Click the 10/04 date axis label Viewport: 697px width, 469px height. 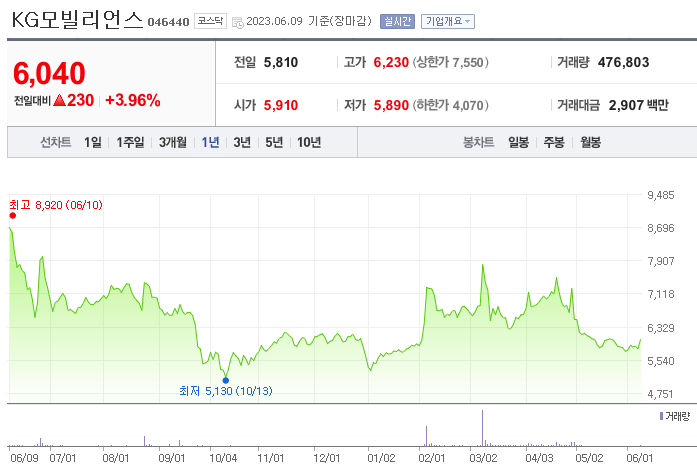[x=223, y=458]
